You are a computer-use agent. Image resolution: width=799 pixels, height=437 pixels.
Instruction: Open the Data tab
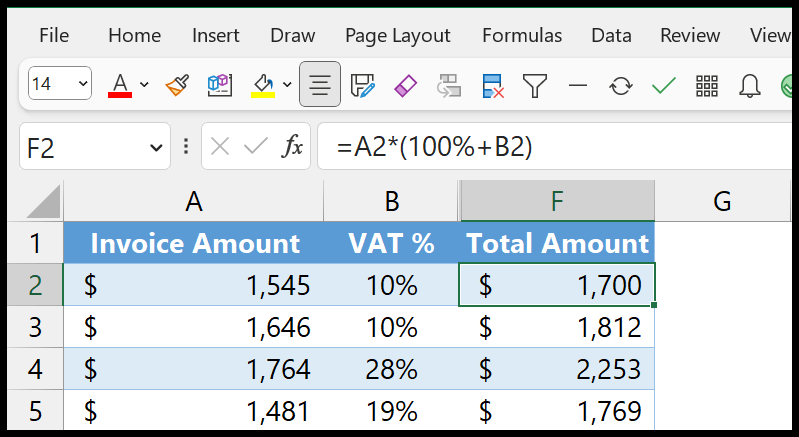coord(611,35)
